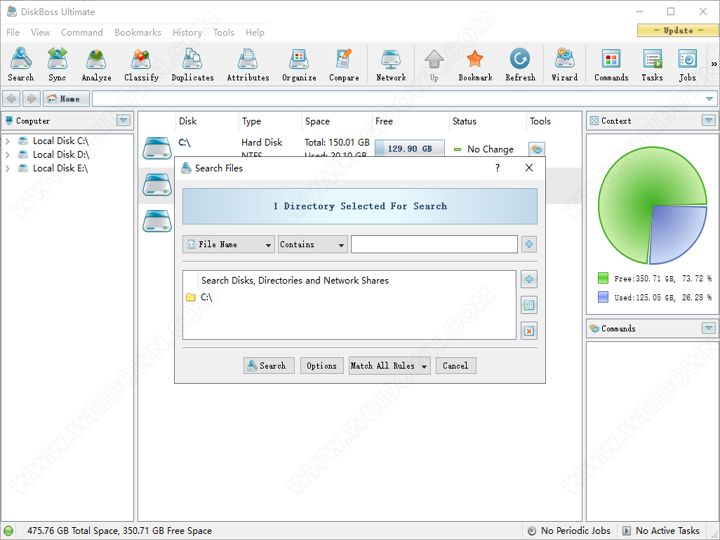Close the Search Files dialog
The height and width of the screenshot is (540, 720).
click(529, 168)
